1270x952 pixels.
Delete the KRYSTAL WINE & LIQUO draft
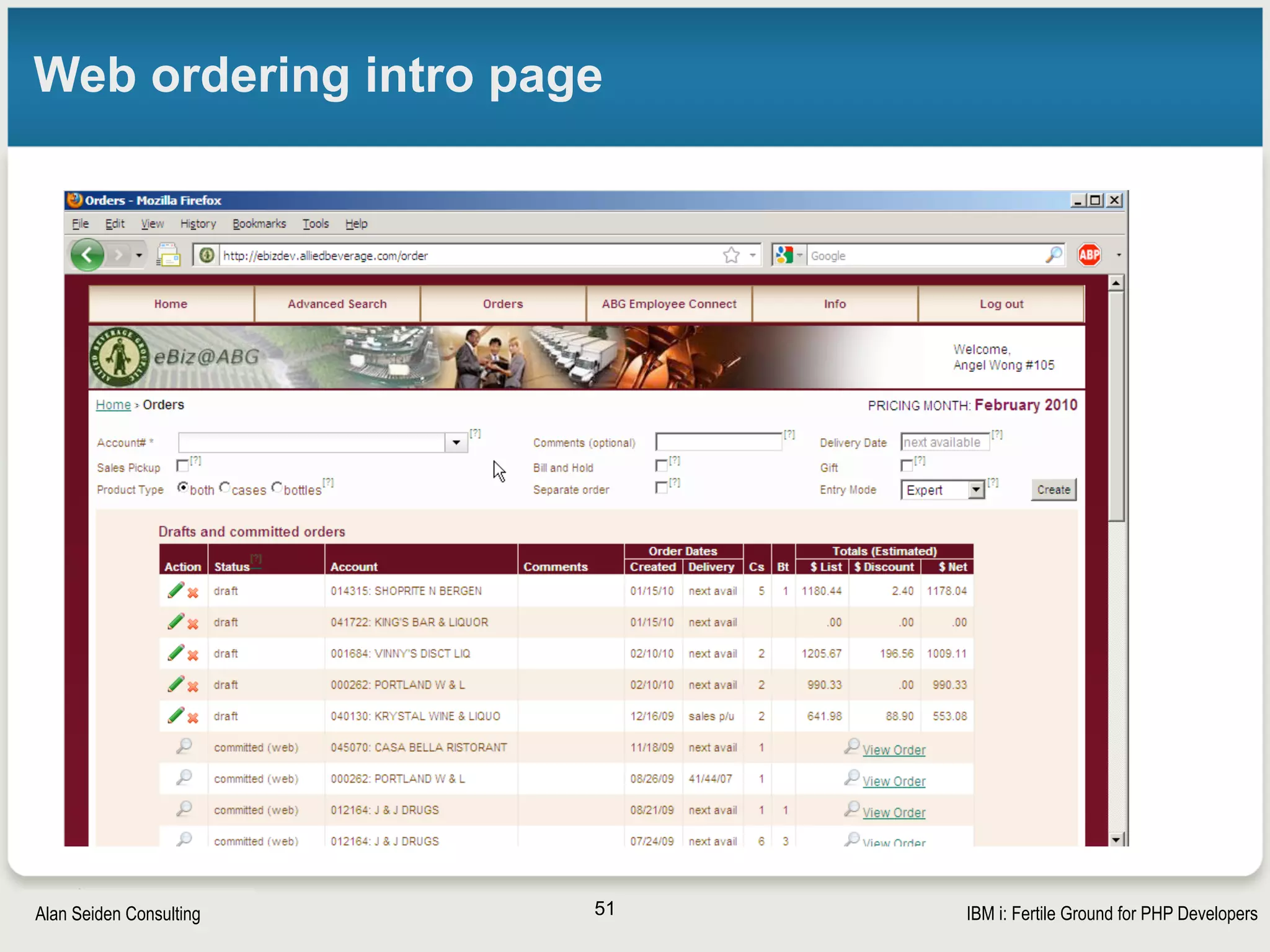pos(193,718)
